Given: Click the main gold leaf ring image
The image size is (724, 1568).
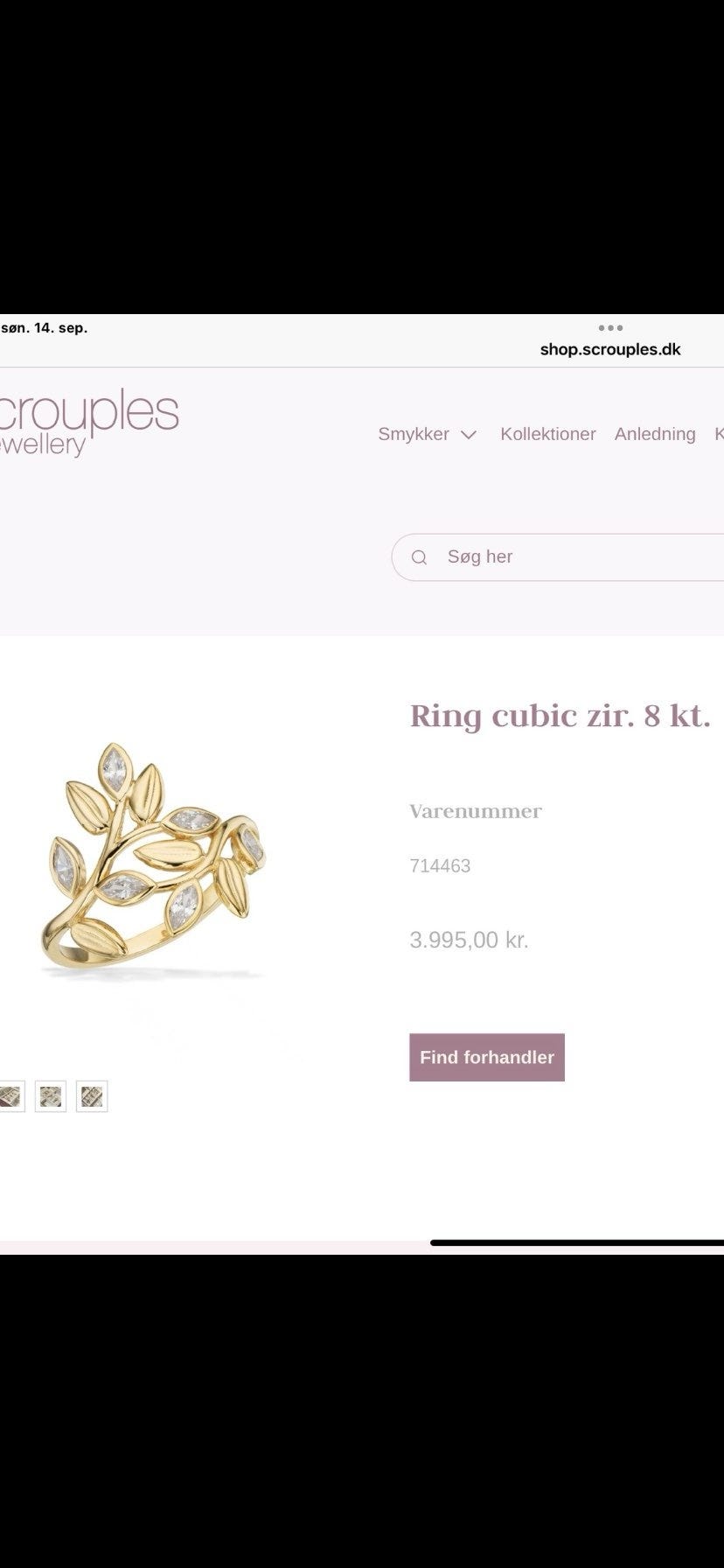Looking at the screenshot, I should 153,863.
